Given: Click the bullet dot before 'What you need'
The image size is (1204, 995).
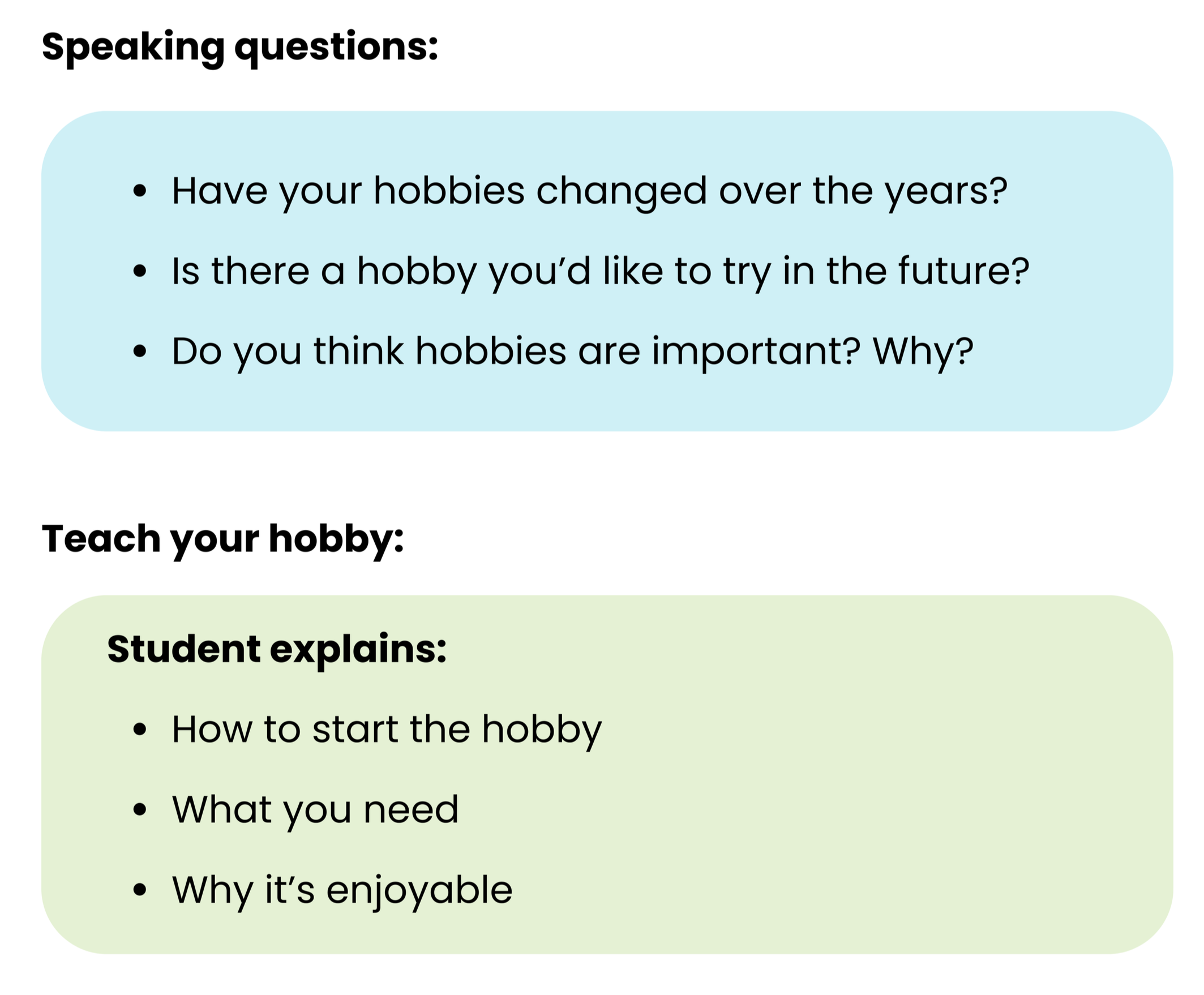Looking at the screenshot, I should click(x=140, y=810).
